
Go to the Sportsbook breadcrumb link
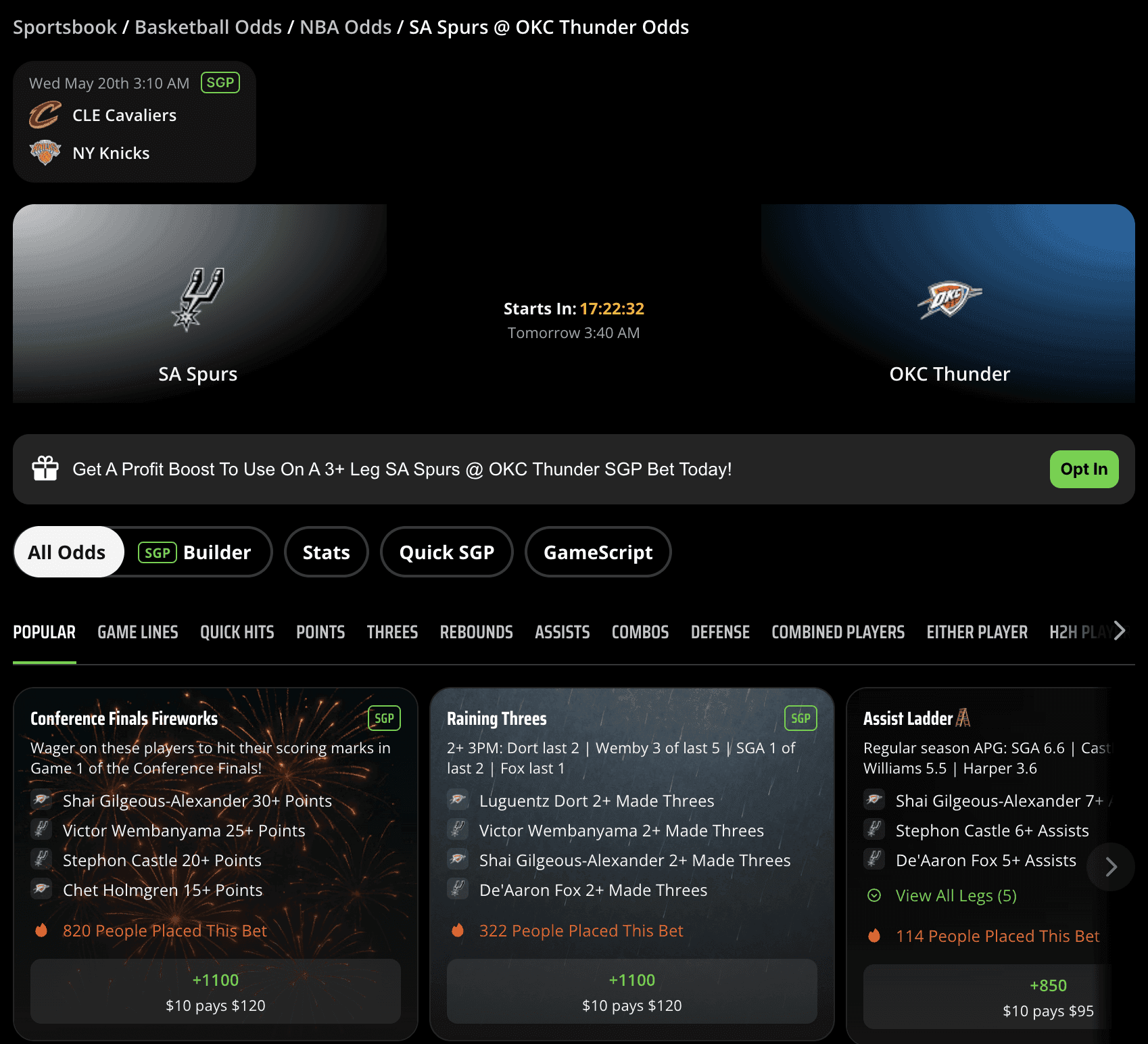click(x=65, y=27)
